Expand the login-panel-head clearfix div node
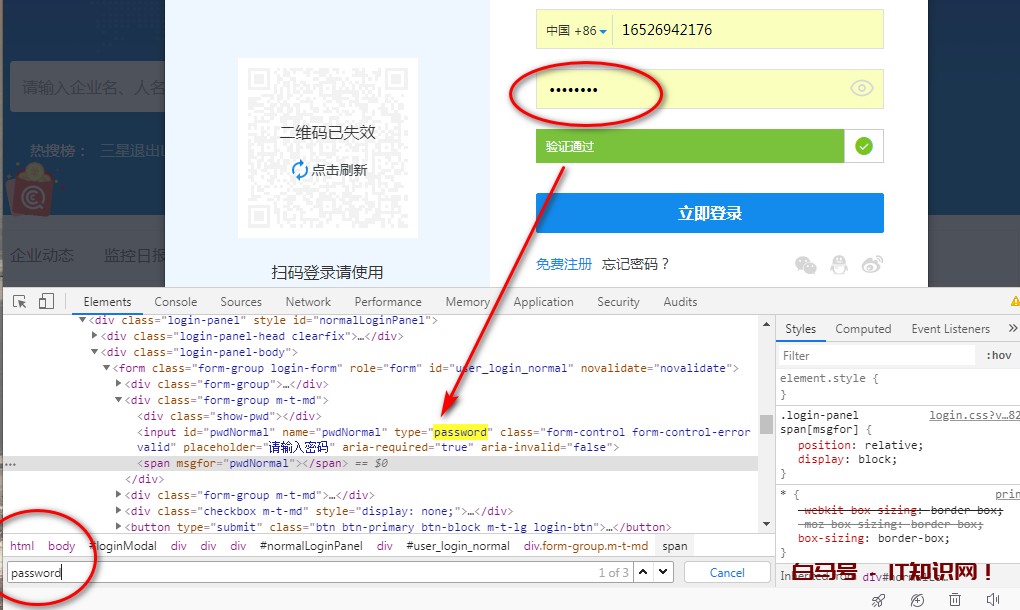1020x610 pixels. tap(95, 336)
